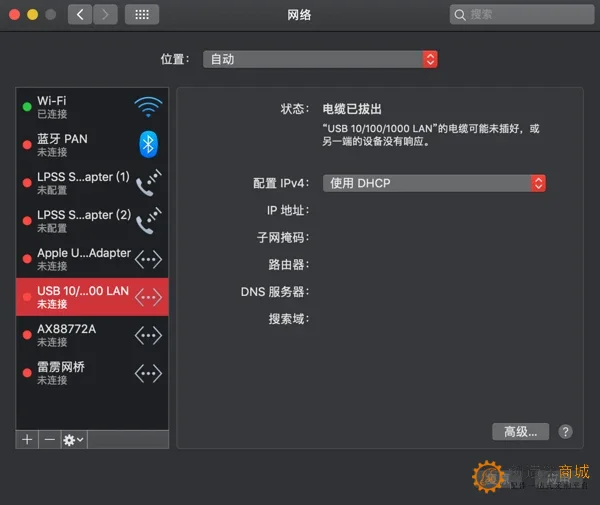
Task: Select the USB 10/...00 LAN service
Action: pyautogui.click(x=92, y=297)
